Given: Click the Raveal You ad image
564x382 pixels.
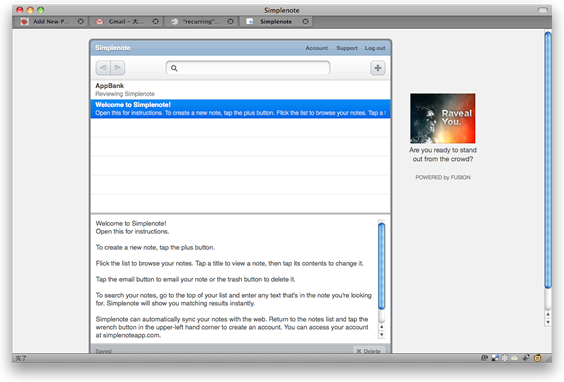Looking at the screenshot, I should point(443,118).
